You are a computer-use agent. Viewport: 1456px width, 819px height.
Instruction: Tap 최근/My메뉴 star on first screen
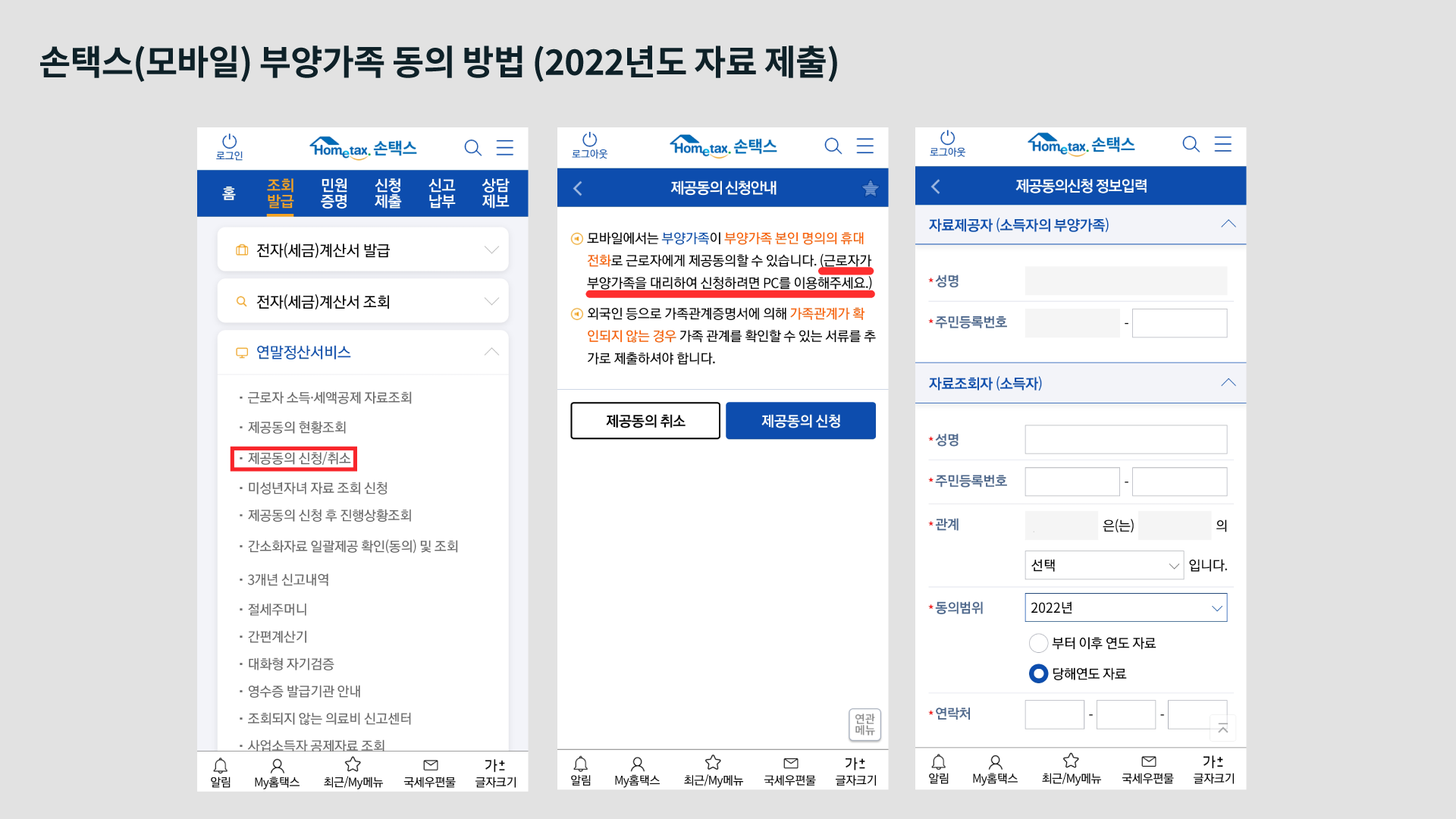(x=353, y=772)
